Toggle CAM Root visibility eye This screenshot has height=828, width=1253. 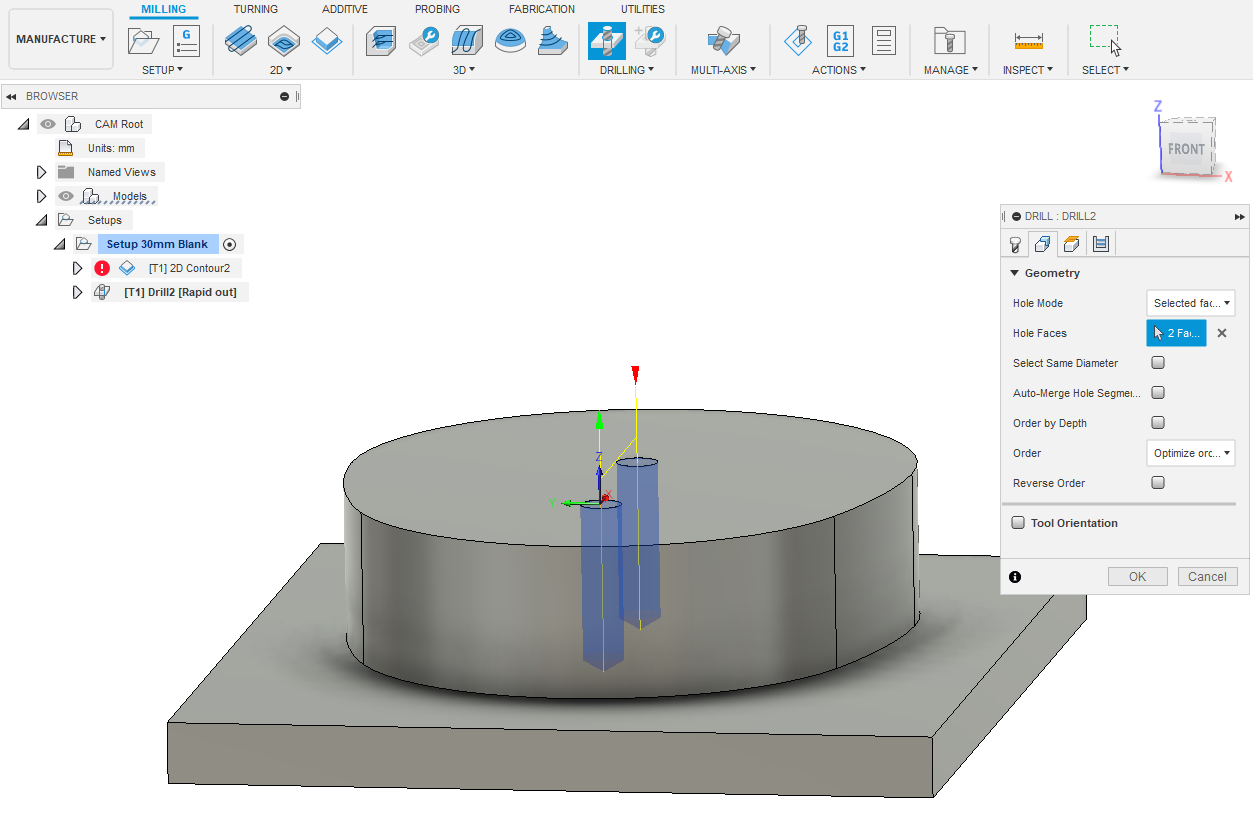pyautogui.click(x=48, y=124)
